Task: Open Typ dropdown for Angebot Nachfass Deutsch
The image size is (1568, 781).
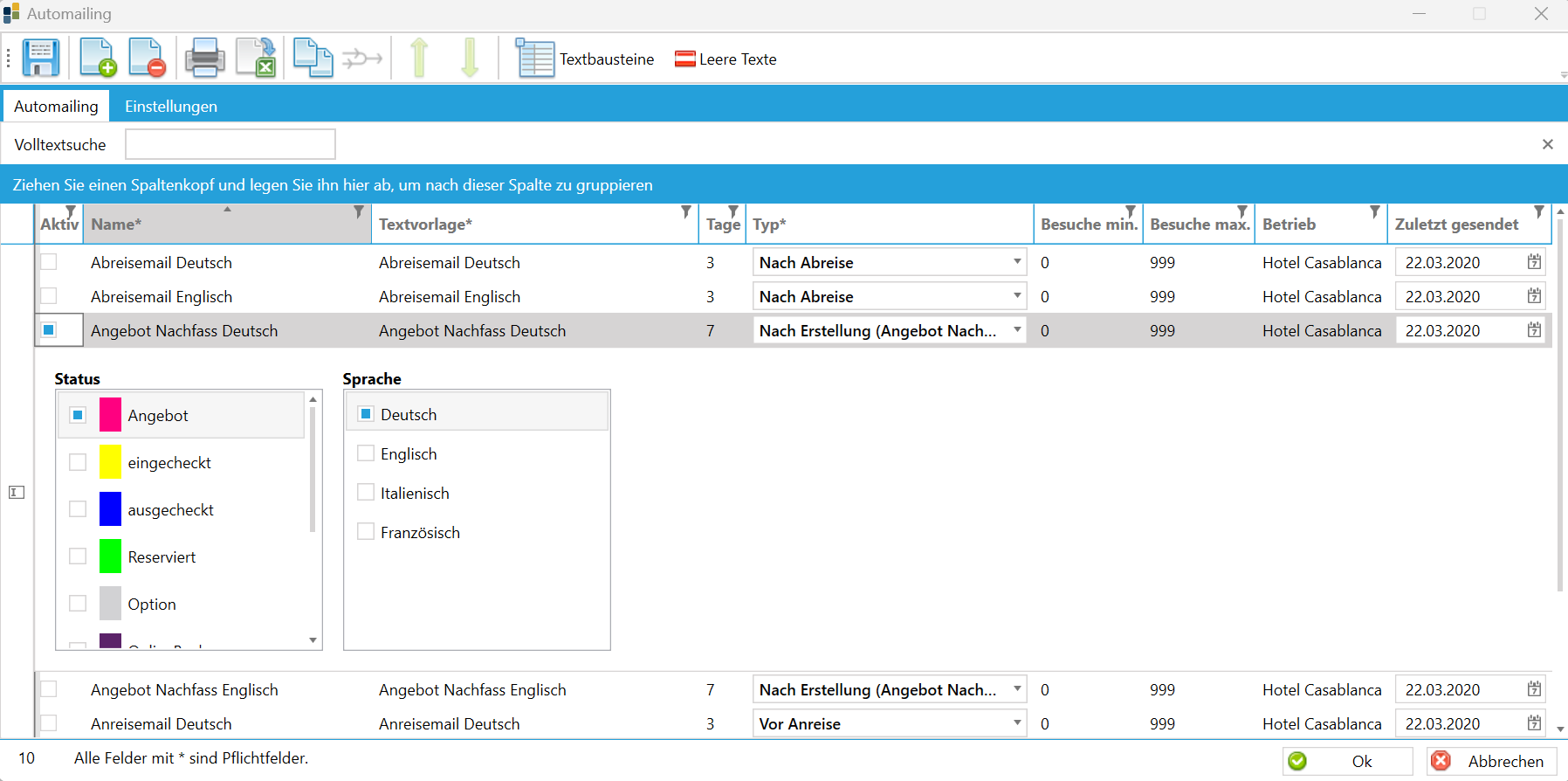Action: [x=1017, y=330]
